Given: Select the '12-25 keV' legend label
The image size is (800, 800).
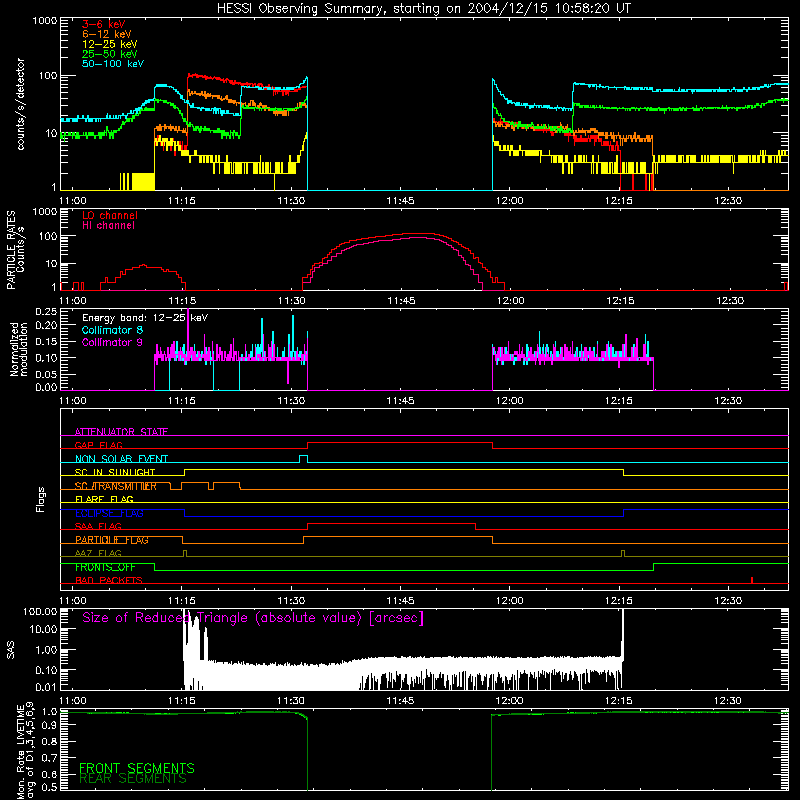Looking at the screenshot, I should pyautogui.click(x=109, y=44).
